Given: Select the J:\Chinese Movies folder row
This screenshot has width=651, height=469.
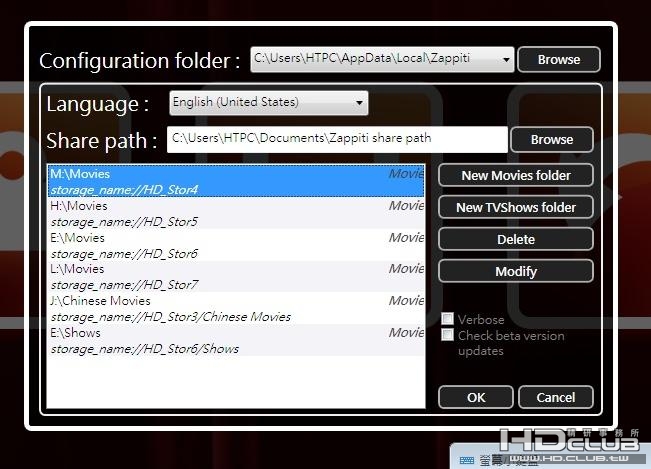Looking at the screenshot, I should (236, 308).
